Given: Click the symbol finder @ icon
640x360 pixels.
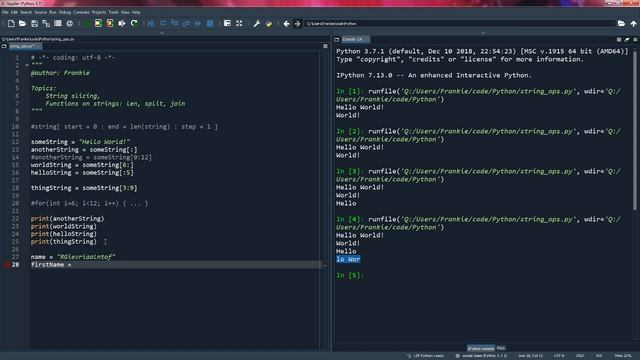Looking at the screenshot, I should [70, 24].
